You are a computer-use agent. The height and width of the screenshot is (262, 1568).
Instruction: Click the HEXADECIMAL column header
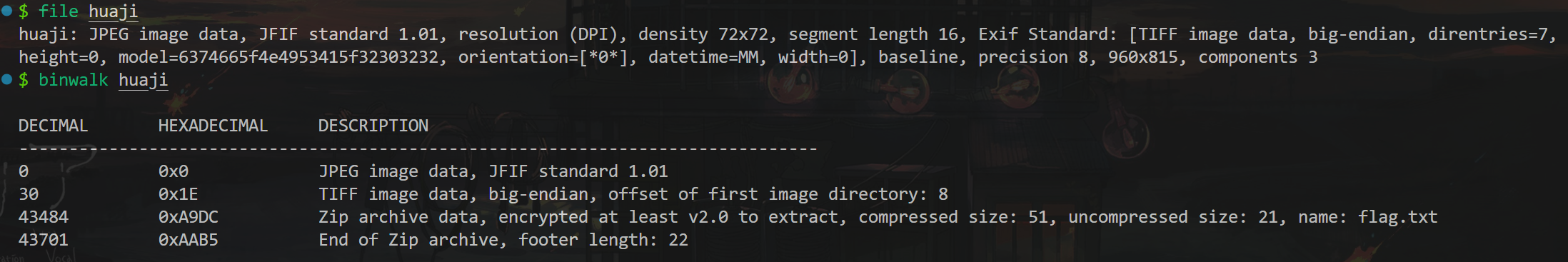click(x=213, y=126)
